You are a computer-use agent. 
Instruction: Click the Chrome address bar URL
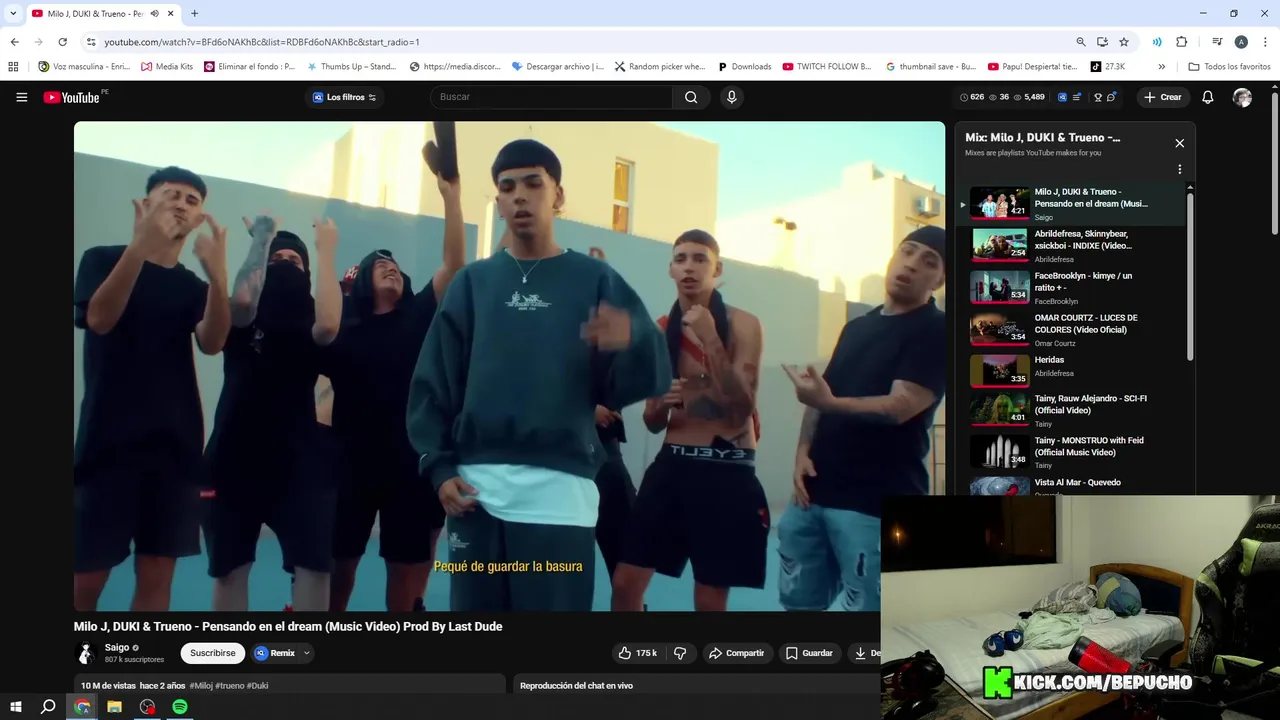click(x=262, y=42)
